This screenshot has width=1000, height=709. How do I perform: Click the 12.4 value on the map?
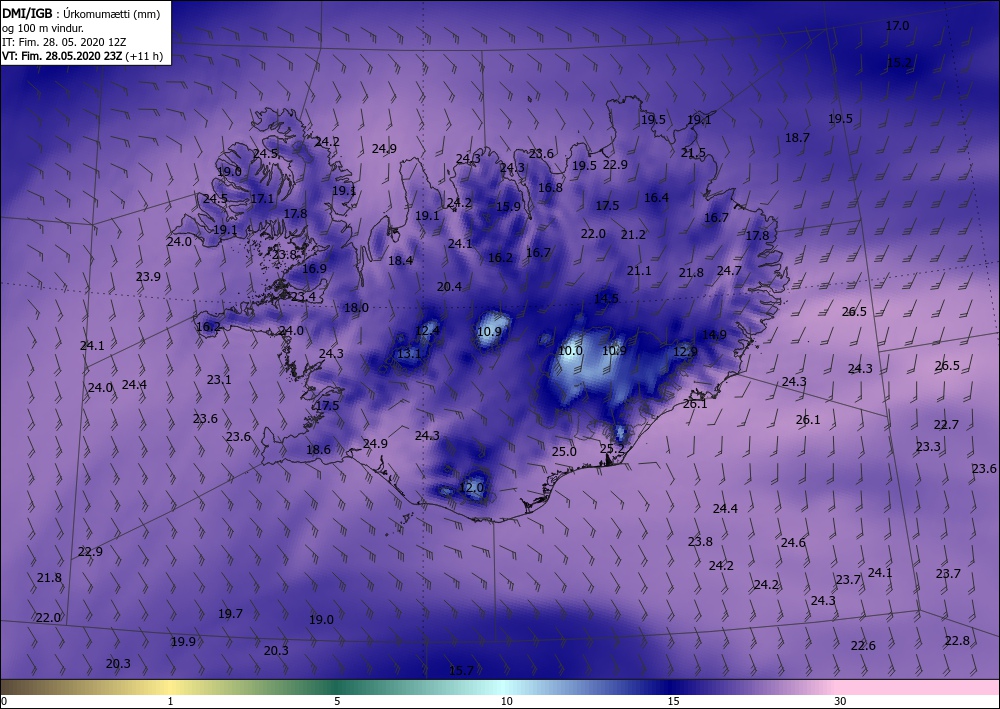427,330
